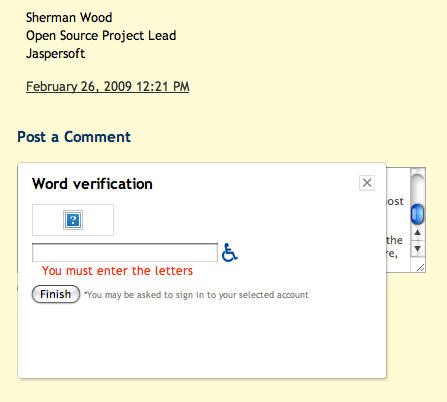Click the blue scrollbar thumb in comment box

pos(418,214)
